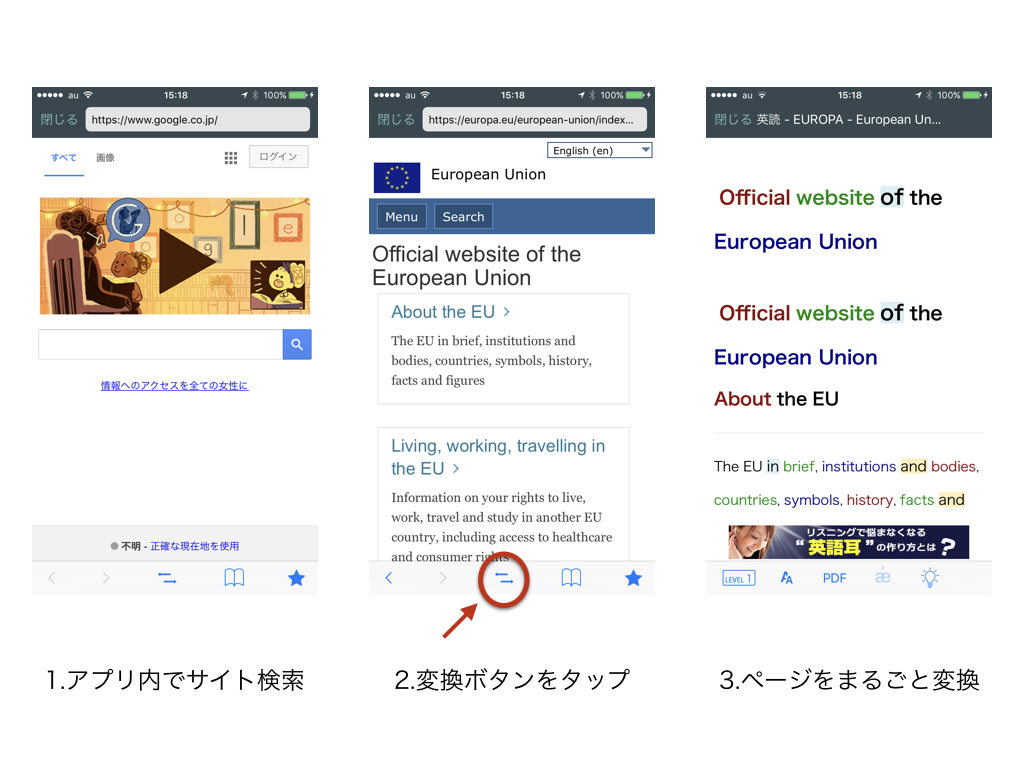Open 情報へのアクセスを全ての女性に link
Image resolution: width=1024 pixels, height=768 pixels.
174,385
